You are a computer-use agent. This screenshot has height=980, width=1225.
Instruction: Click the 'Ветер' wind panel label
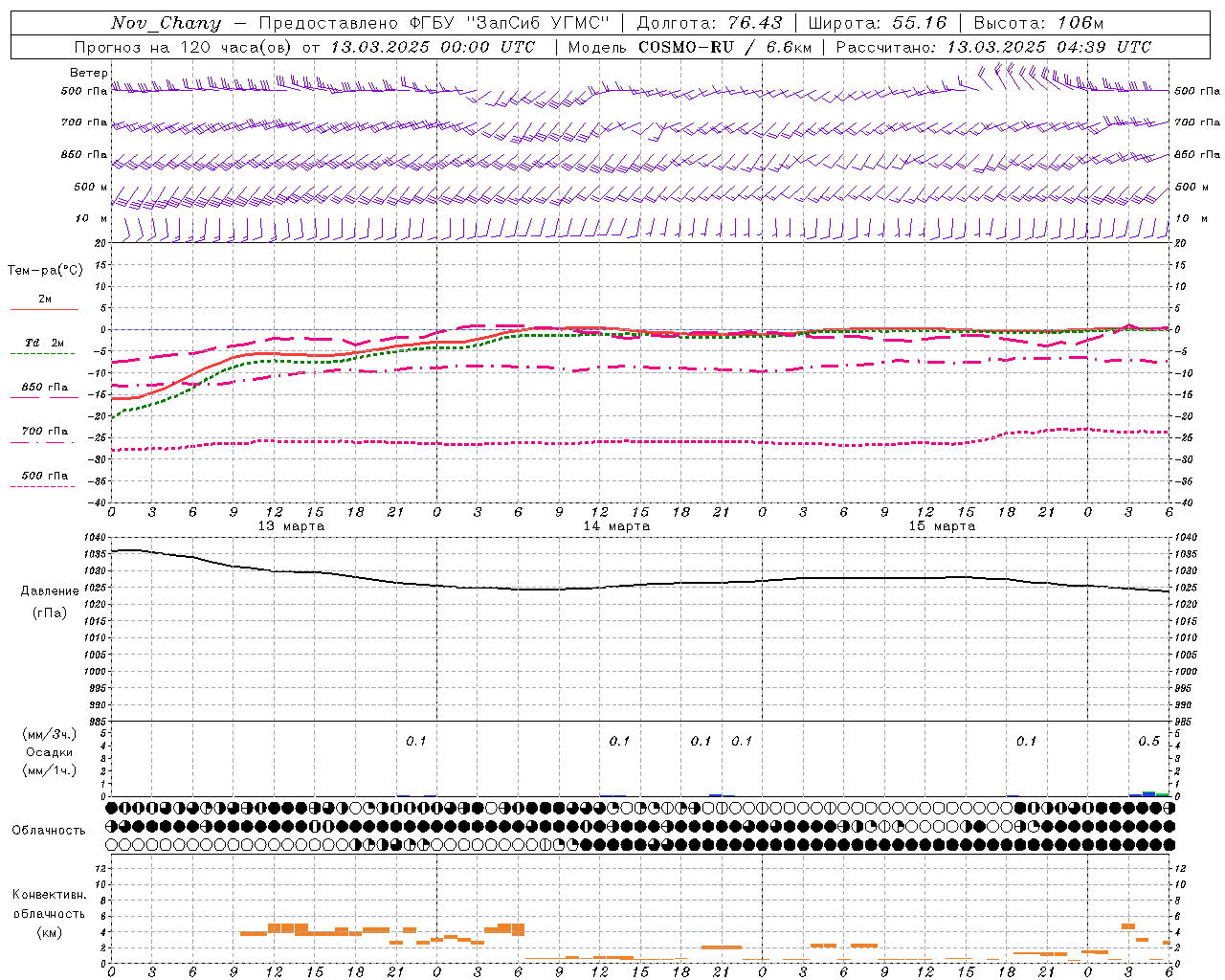click(x=88, y=73)
